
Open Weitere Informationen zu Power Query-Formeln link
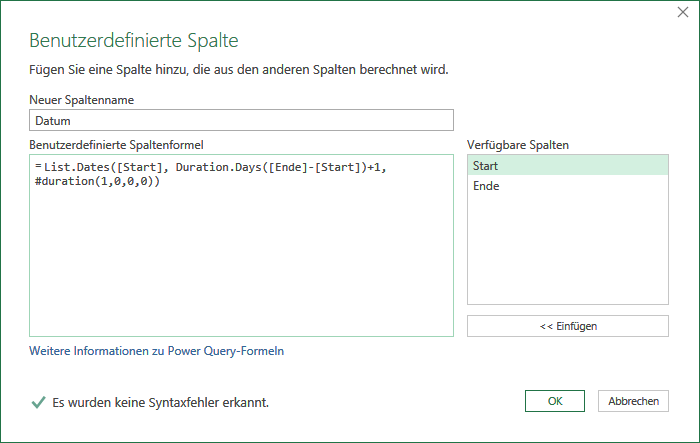pos(157,351)
